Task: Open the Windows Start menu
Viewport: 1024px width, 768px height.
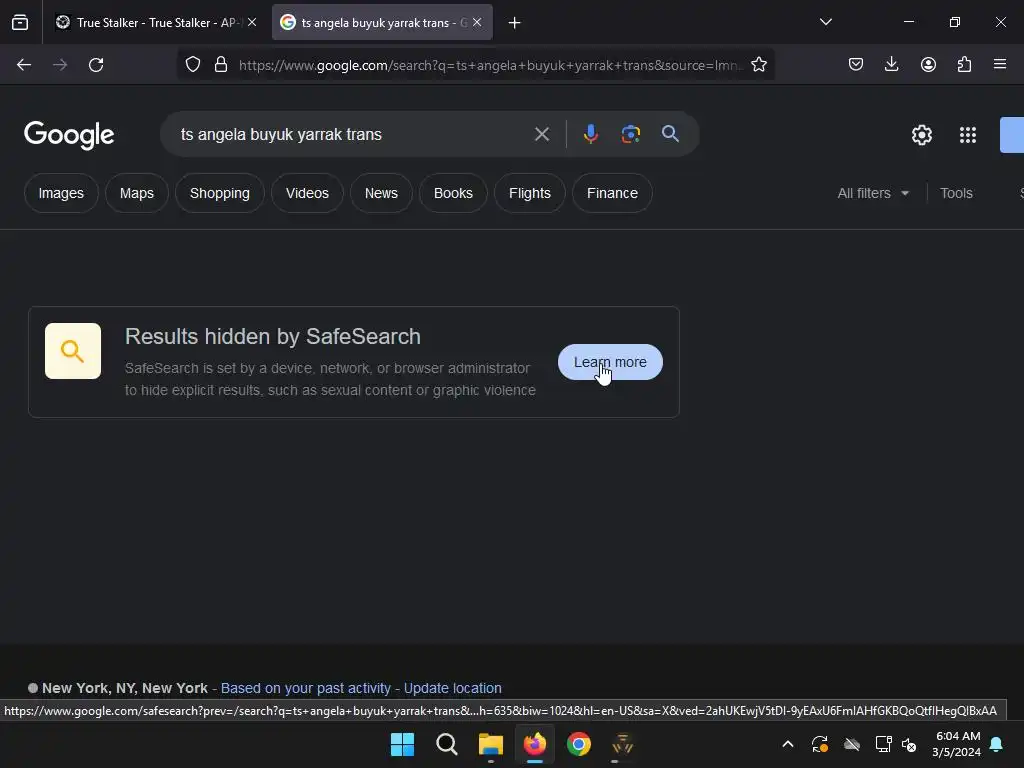Action: pyautogui.click(x=402, y=744)
